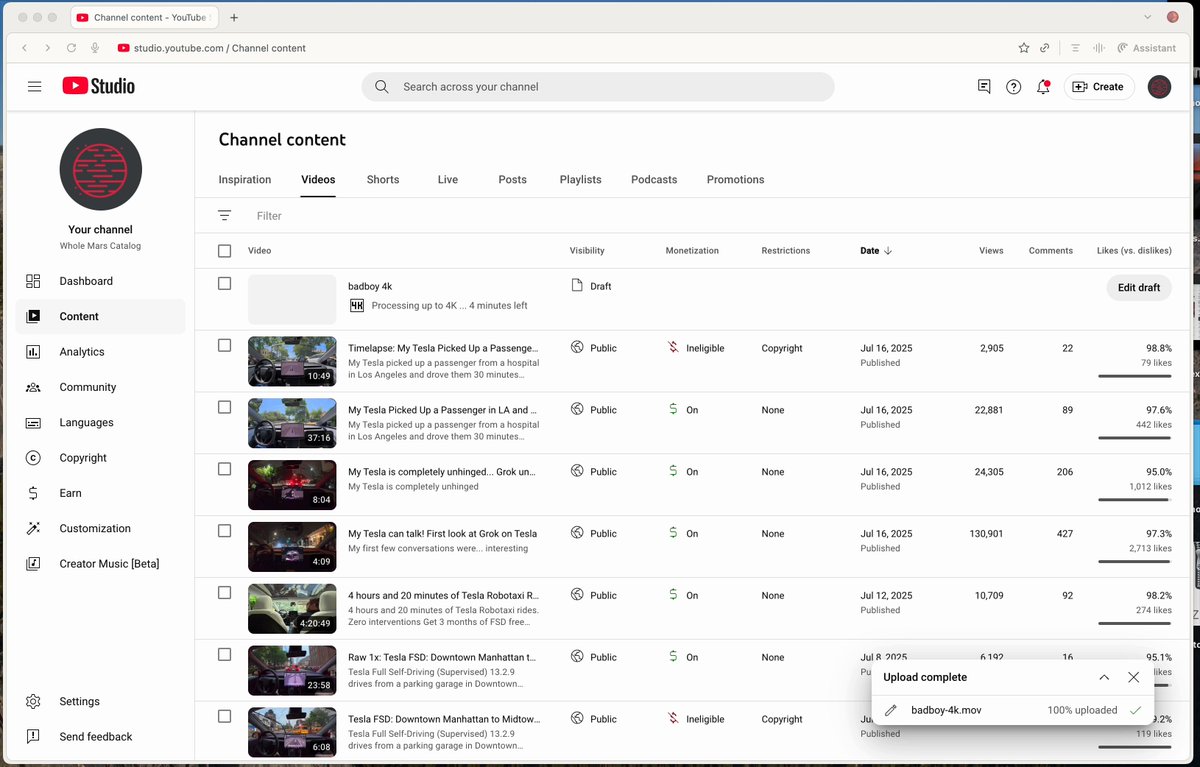The image size is (1200, 767).
Task: Open a new browser tab with the plus
Action: (x=233, y=17)
